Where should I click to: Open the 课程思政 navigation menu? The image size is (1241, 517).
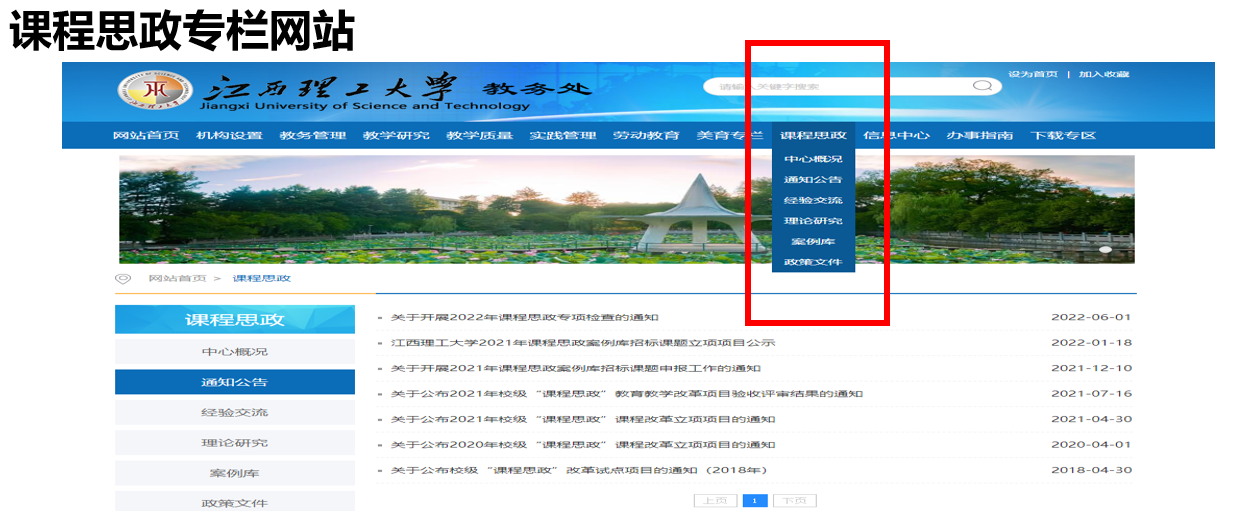[x=813, y=136]
